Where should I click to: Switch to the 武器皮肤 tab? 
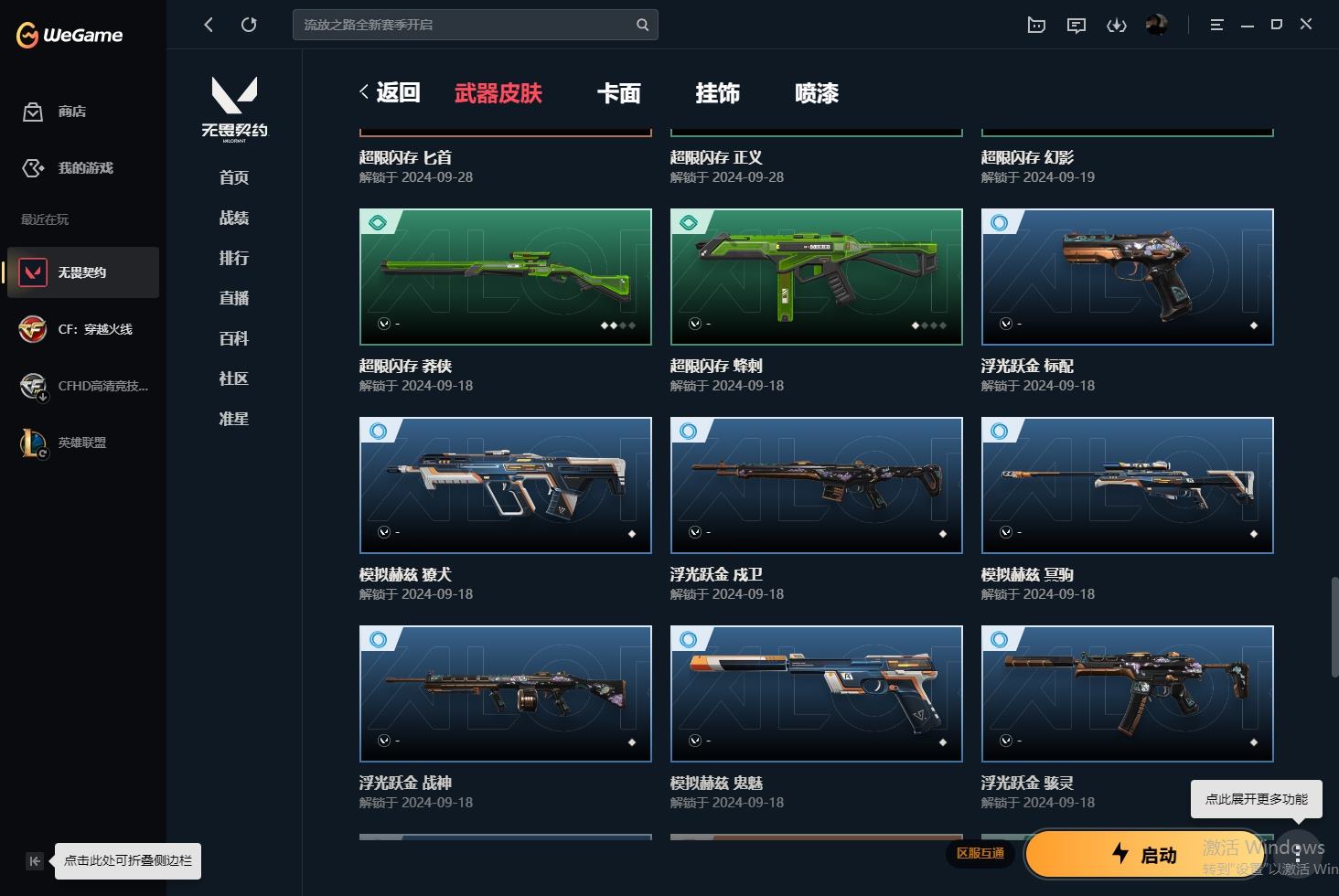click(498, 93)
